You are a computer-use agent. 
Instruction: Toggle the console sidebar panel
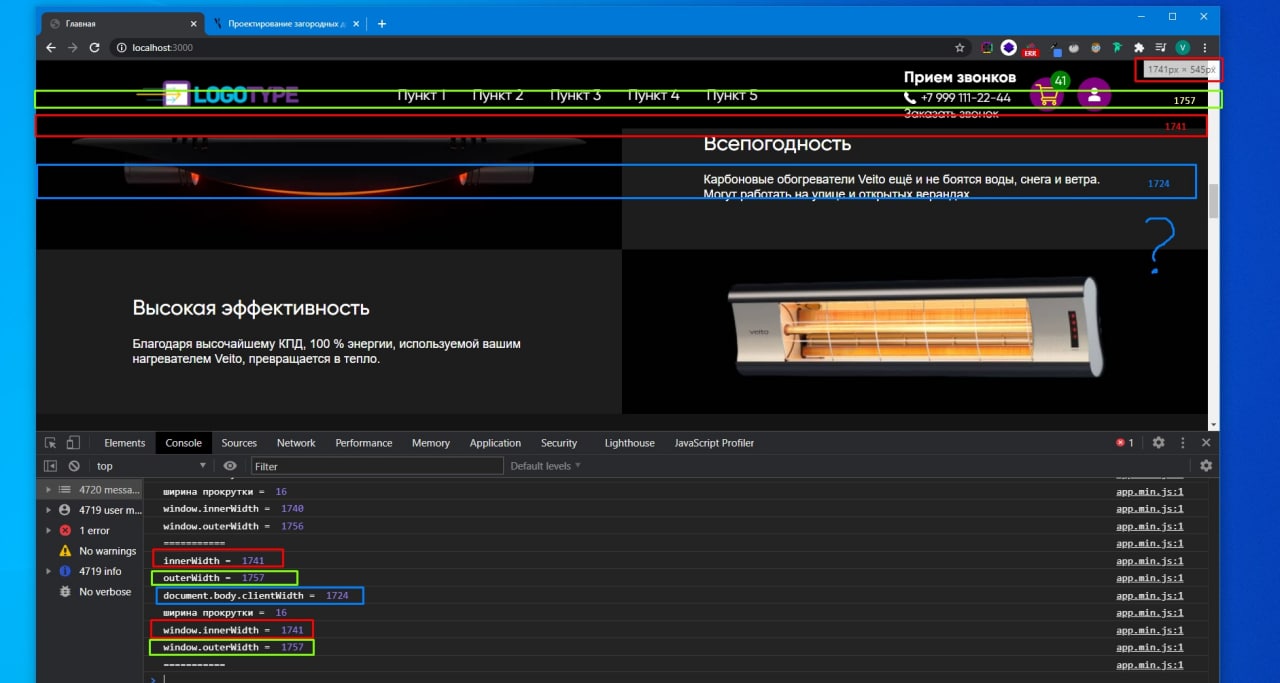[x=50, y=466]
